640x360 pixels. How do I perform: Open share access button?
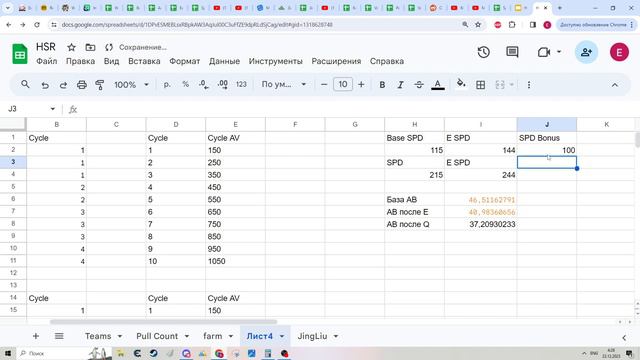coord(587,52)
